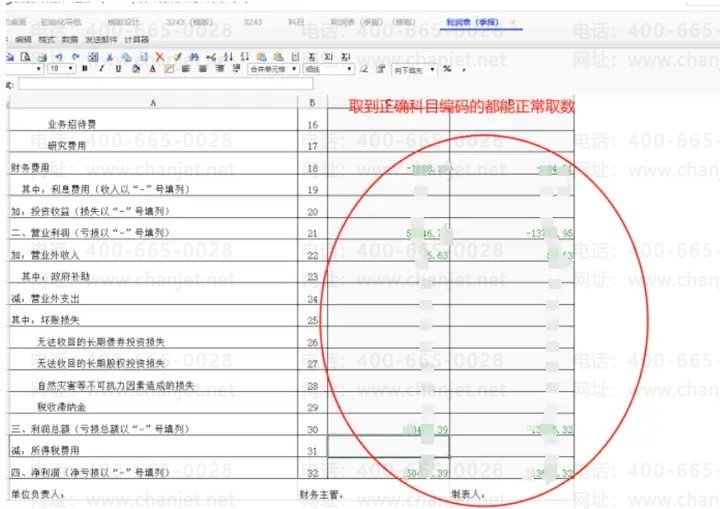Align cell text right
Screen dimensions: 720x509
220,69
